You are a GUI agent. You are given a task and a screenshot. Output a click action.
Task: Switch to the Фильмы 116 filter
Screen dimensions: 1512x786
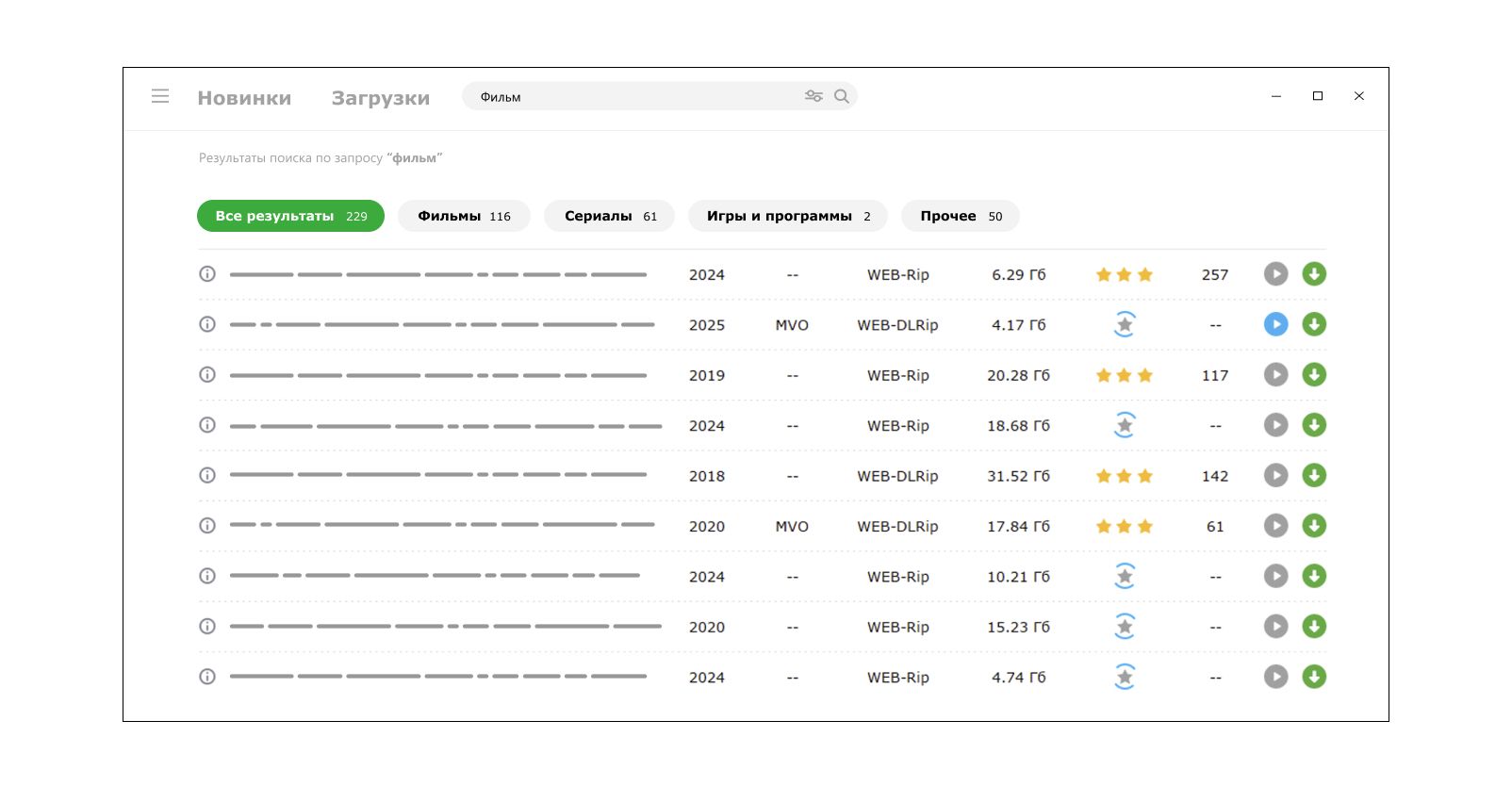tap(464, 216)
